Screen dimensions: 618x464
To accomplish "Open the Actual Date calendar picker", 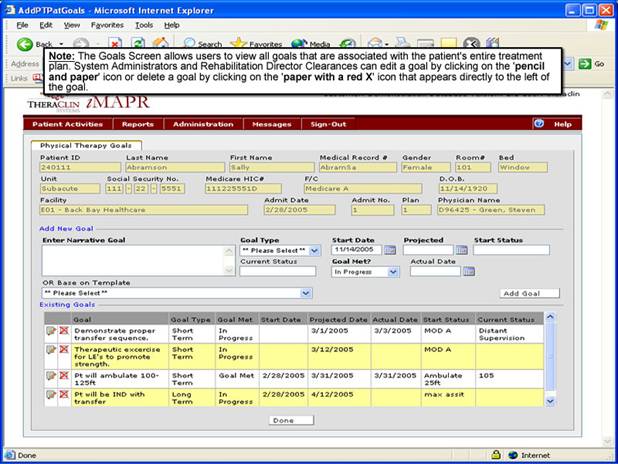I will tap(469, 271).
